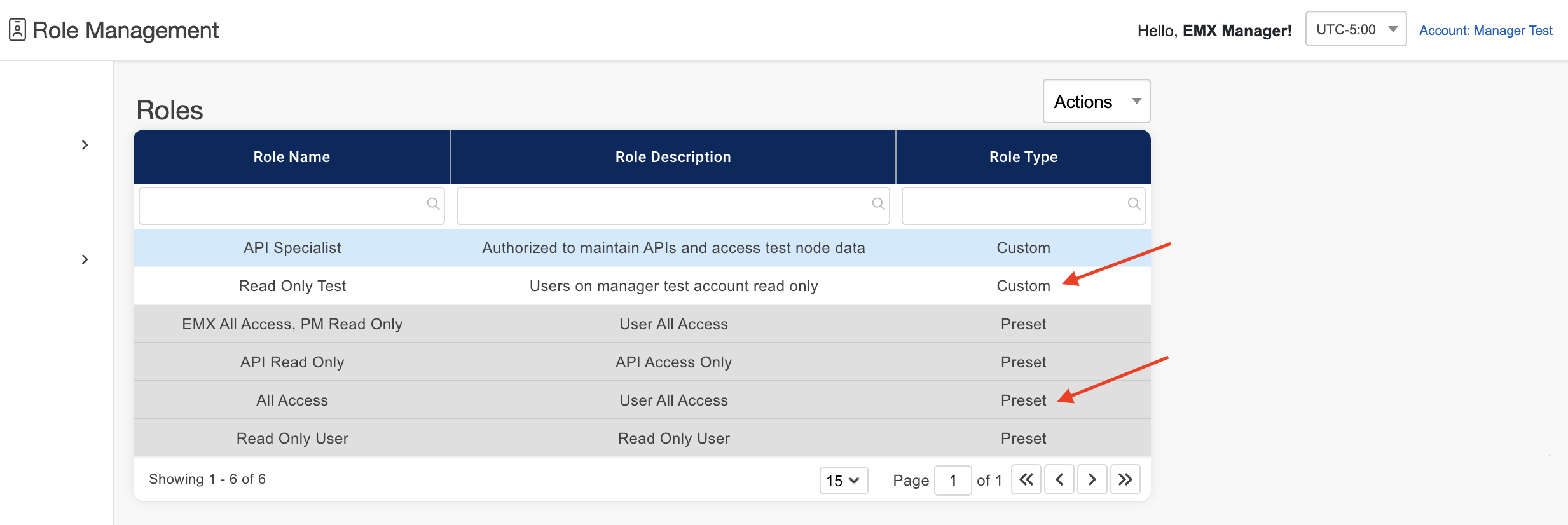Select the API Specialist role row
This screenshot has height=525, width=1568.
pyautogui.click(x=292, y=248)
